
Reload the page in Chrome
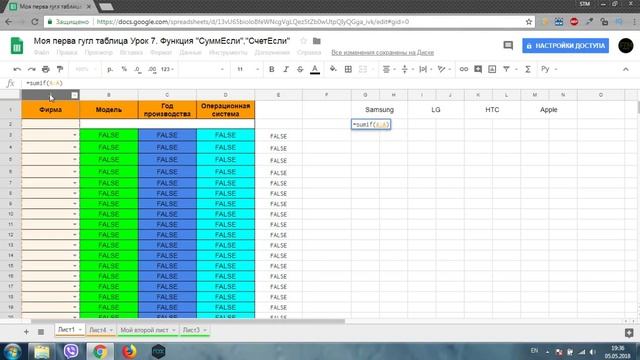(35, 22)
